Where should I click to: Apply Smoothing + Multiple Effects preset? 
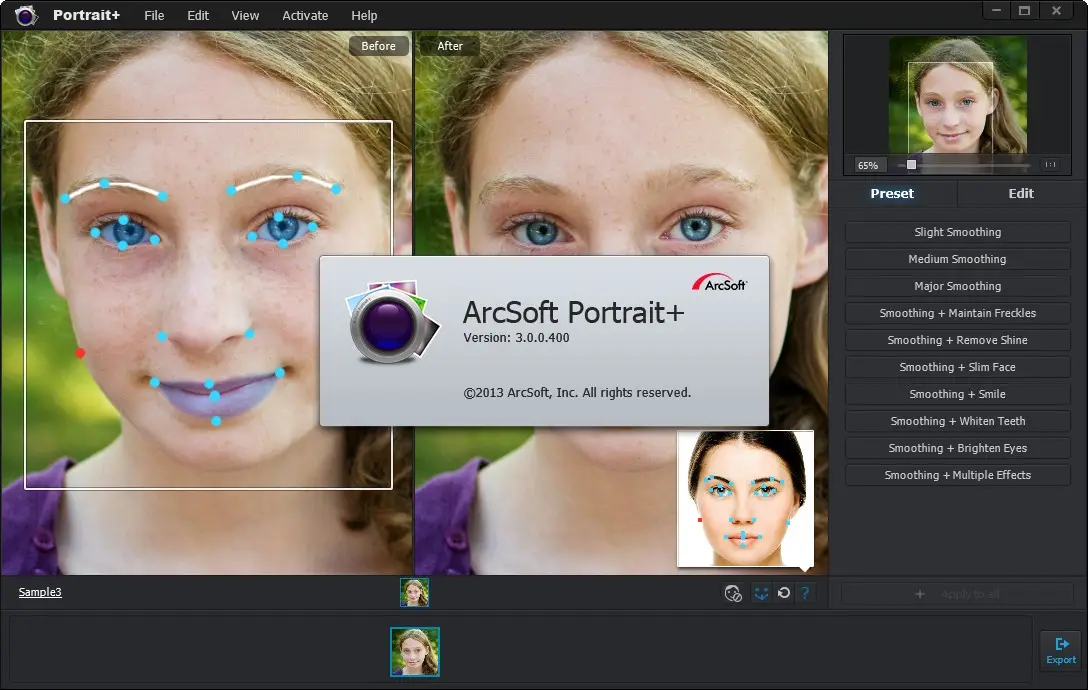(958, 476)
